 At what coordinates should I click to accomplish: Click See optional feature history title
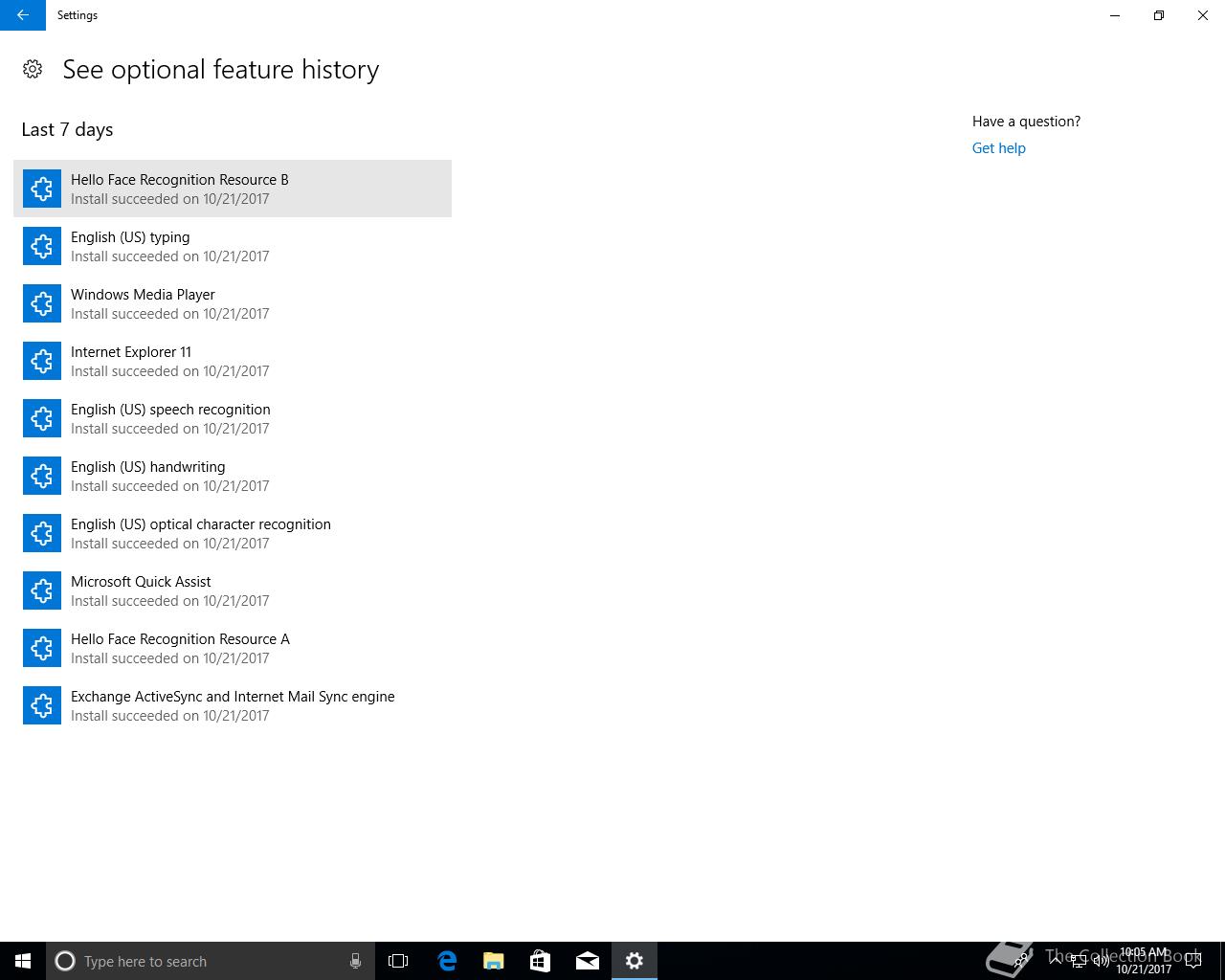[221, 70]
